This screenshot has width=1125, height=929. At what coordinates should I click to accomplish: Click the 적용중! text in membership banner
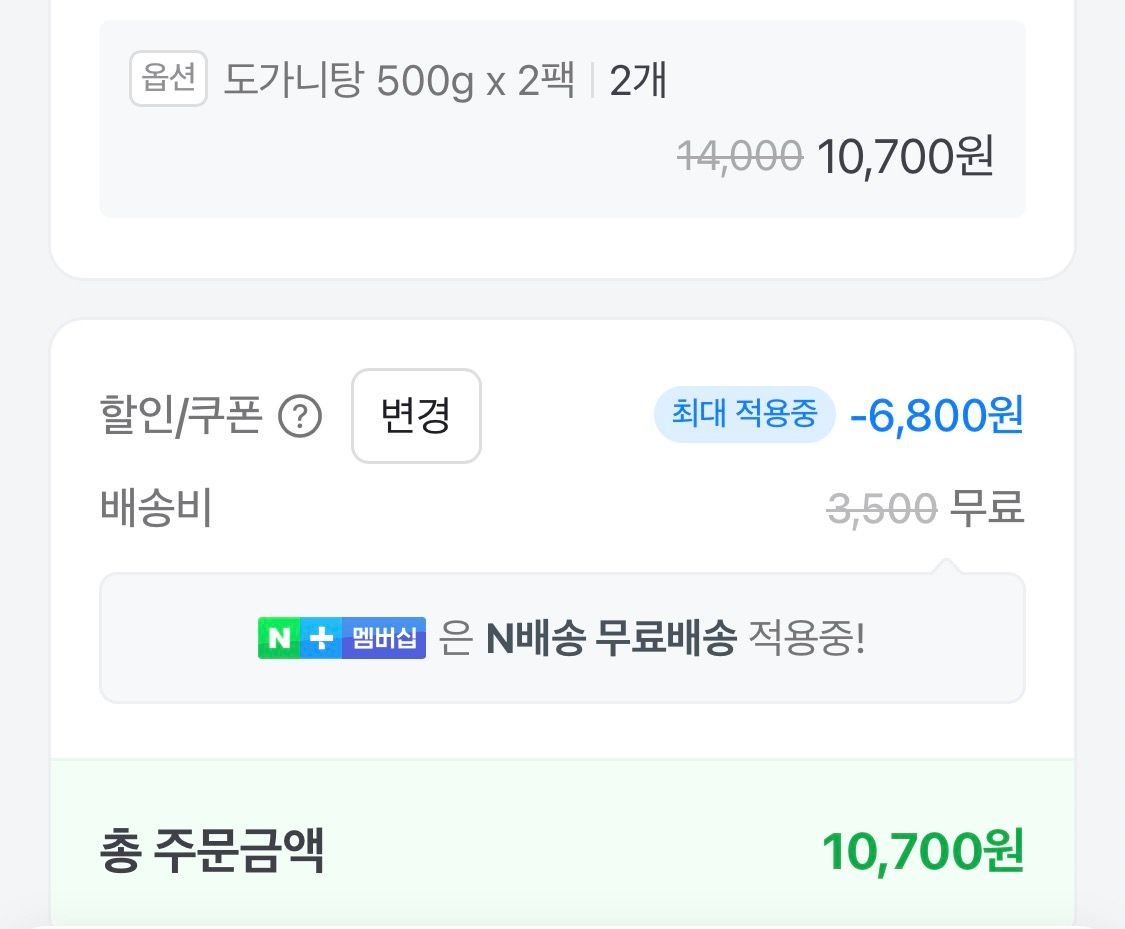[806, 638]
